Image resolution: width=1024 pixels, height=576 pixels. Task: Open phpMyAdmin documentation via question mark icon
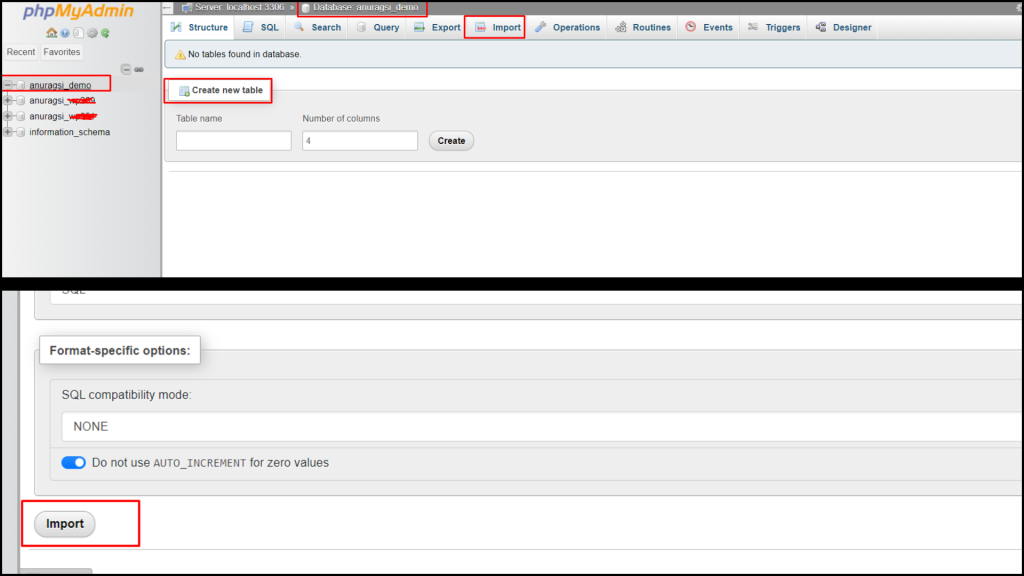(x=65, y=32)
